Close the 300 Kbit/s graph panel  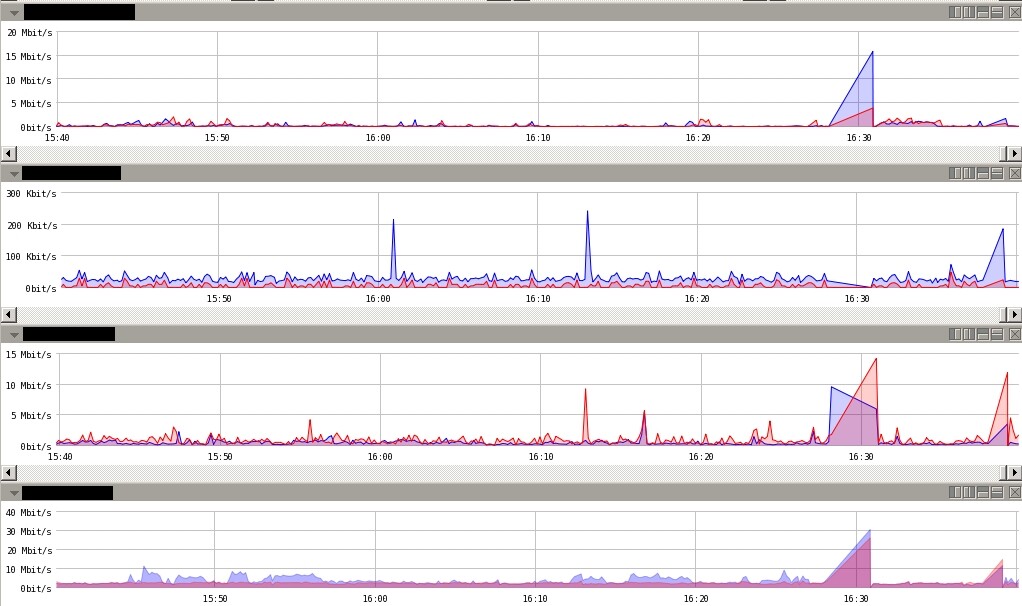(x=1015, y=173)
